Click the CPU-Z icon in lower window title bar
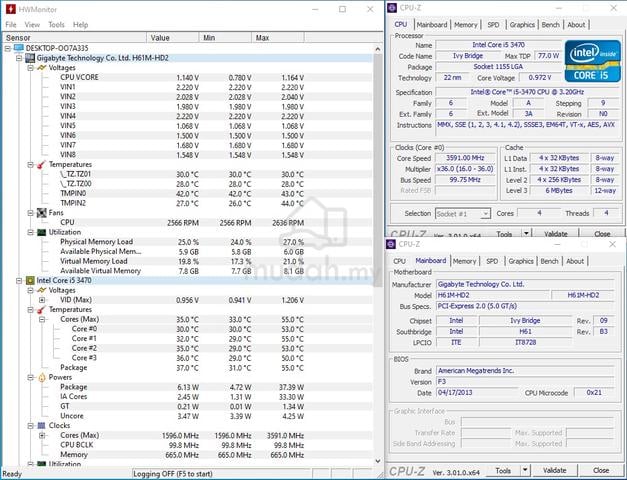 pyautogui.click(x=391, y=244)
